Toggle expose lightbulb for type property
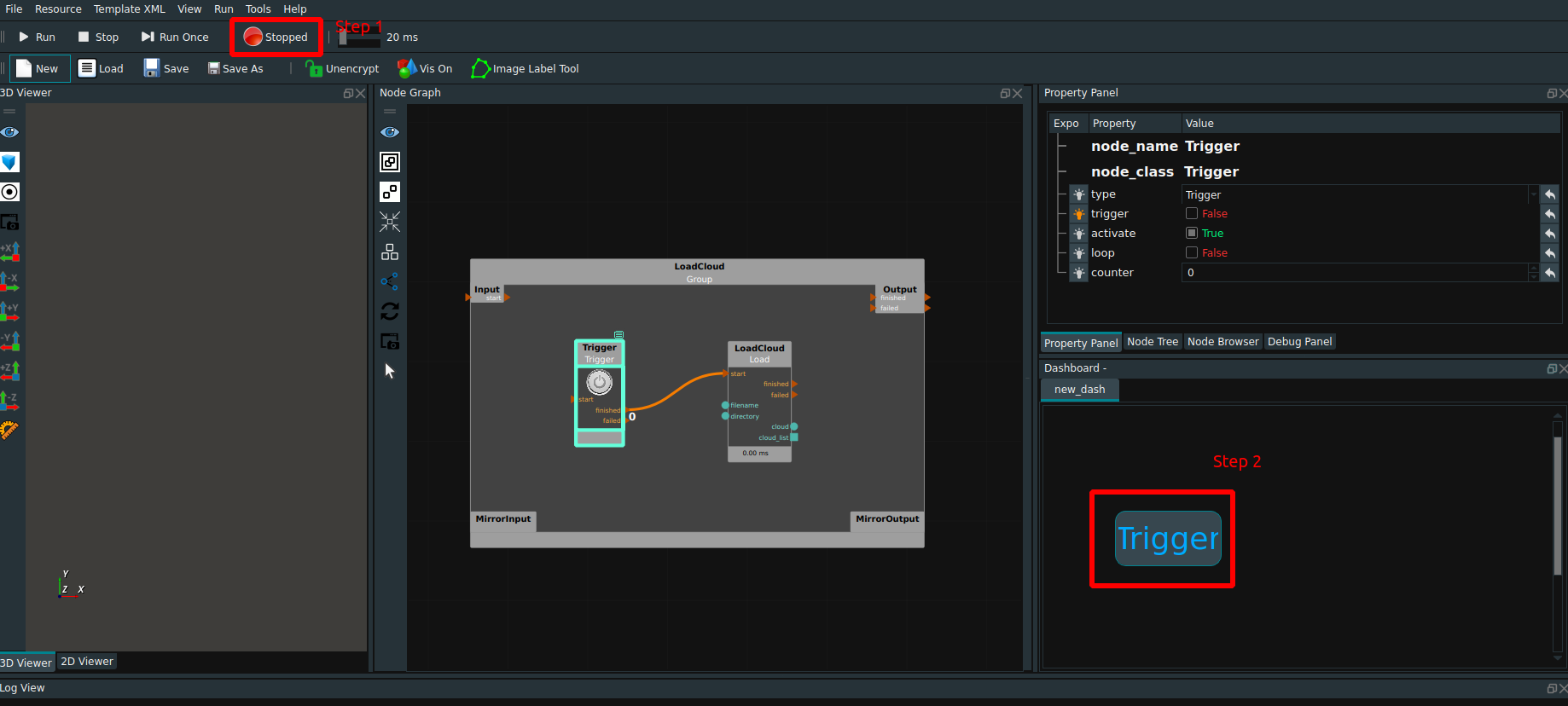Viewport: 1568px width, 706px height. point(1079,194)
